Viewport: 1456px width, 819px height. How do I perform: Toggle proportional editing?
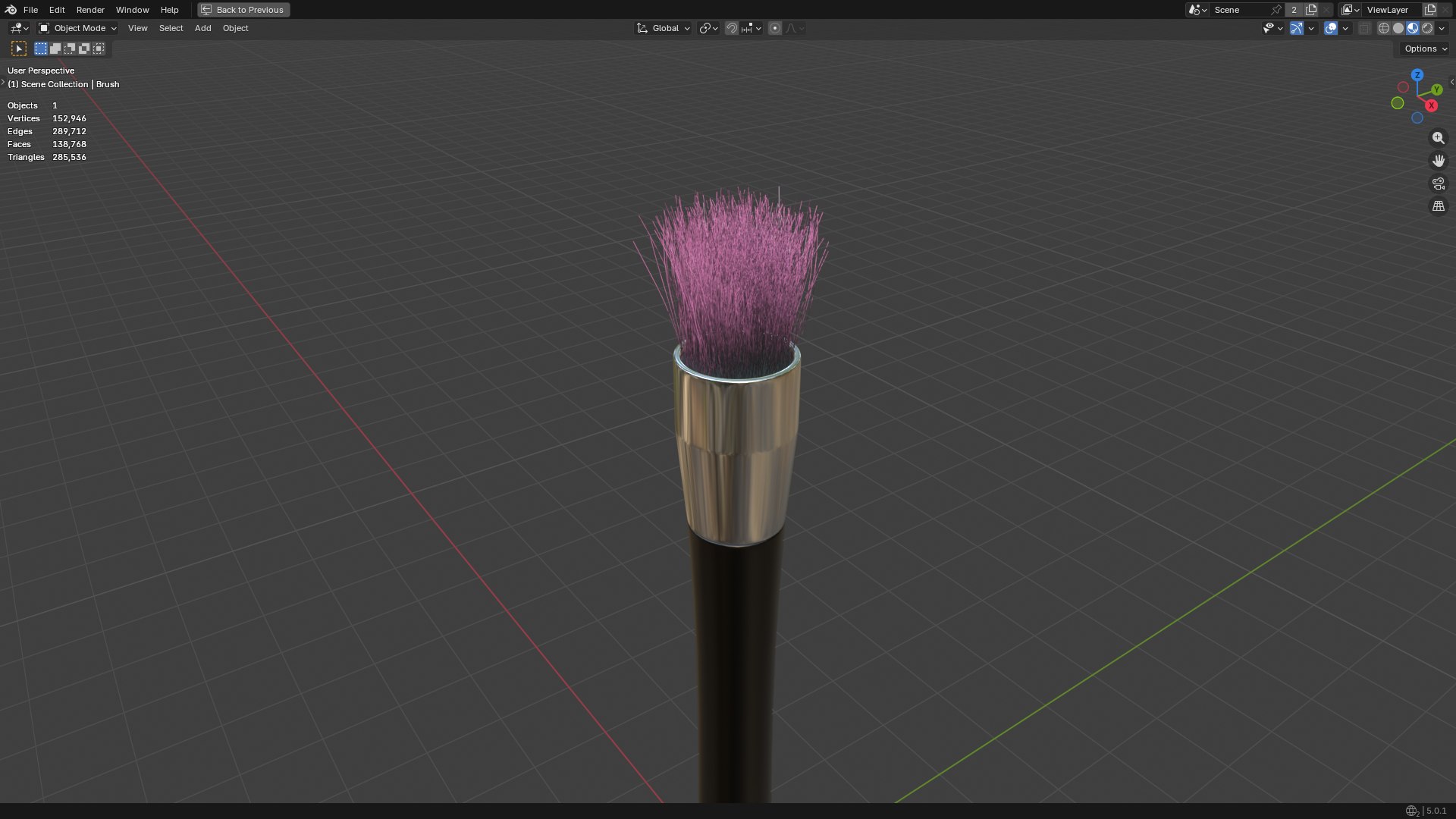774,28
